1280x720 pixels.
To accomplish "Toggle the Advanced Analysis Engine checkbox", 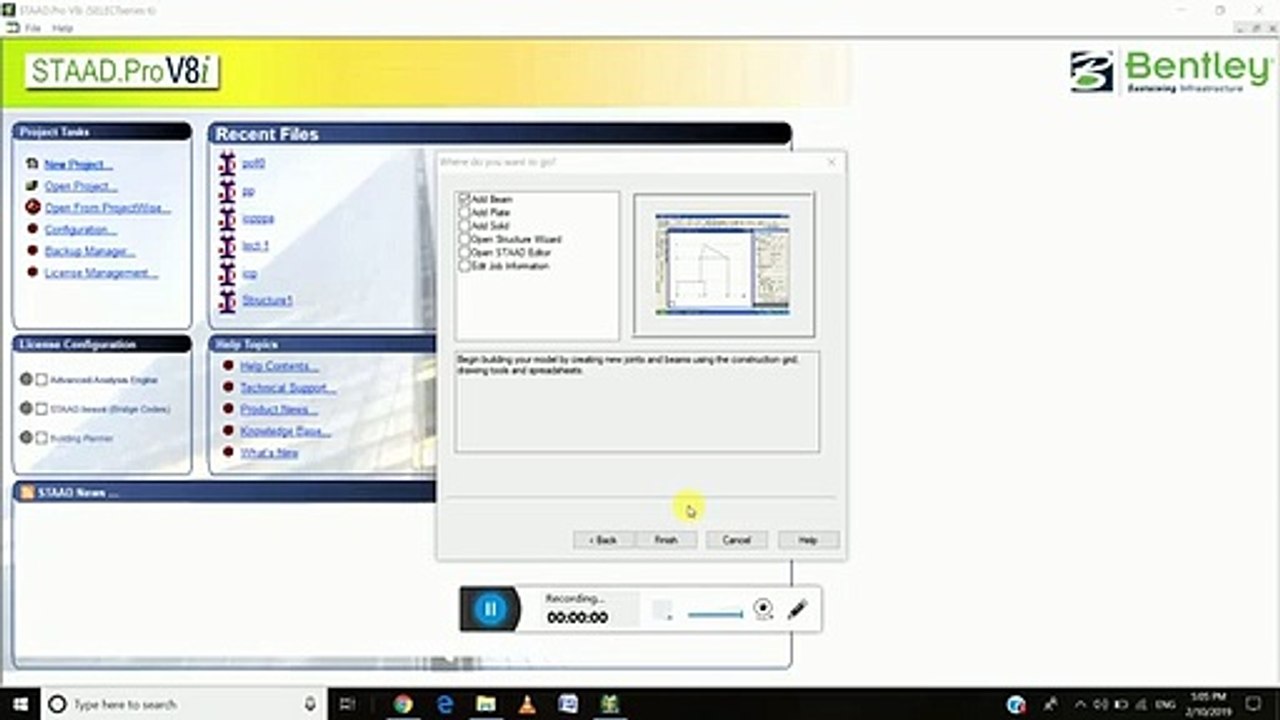I will (42, 380).
